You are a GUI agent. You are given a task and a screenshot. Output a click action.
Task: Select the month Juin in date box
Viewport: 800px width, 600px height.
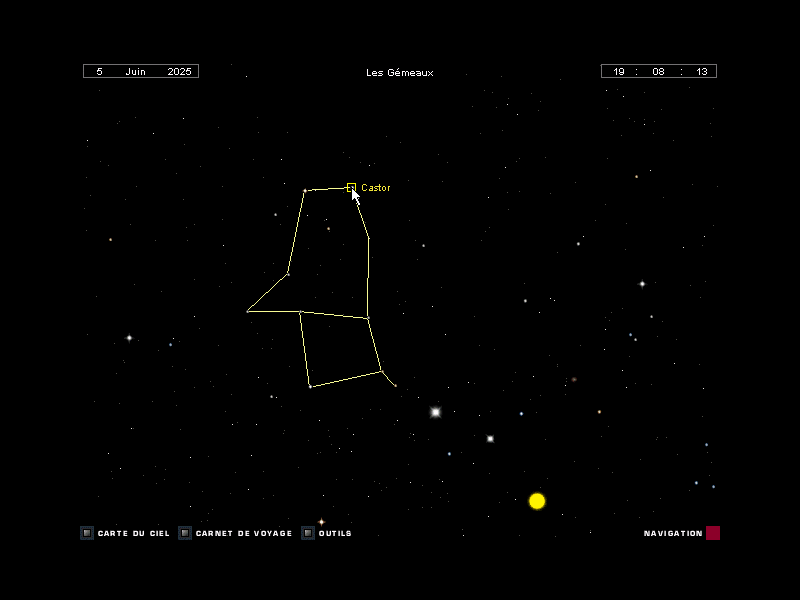(x=136, y=71)
